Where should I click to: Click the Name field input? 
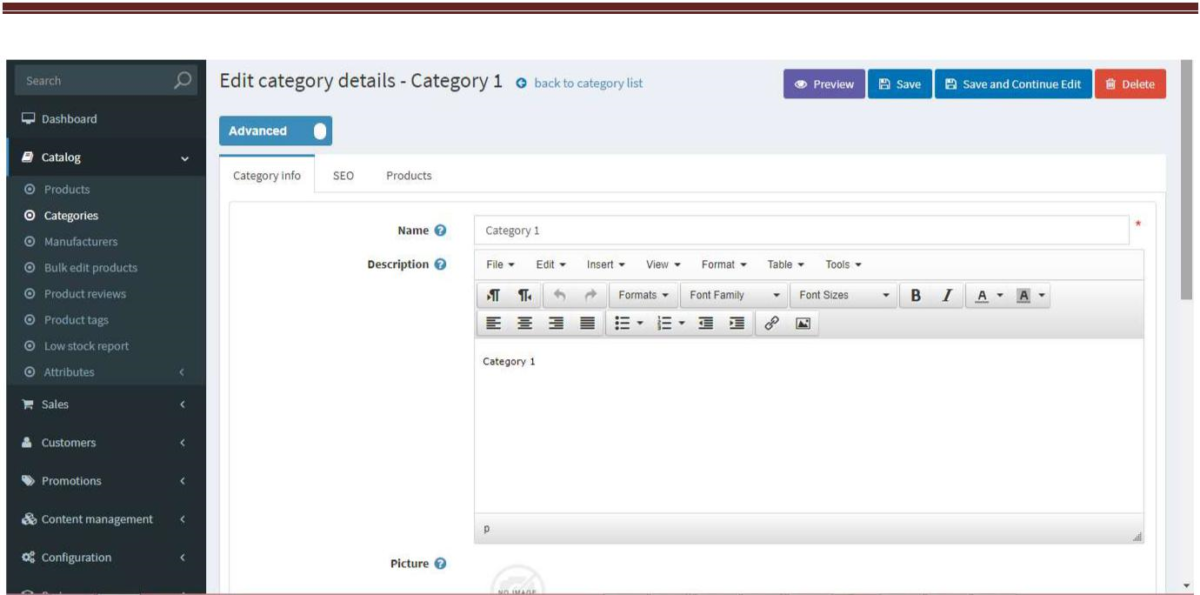[x=801, y=230]
